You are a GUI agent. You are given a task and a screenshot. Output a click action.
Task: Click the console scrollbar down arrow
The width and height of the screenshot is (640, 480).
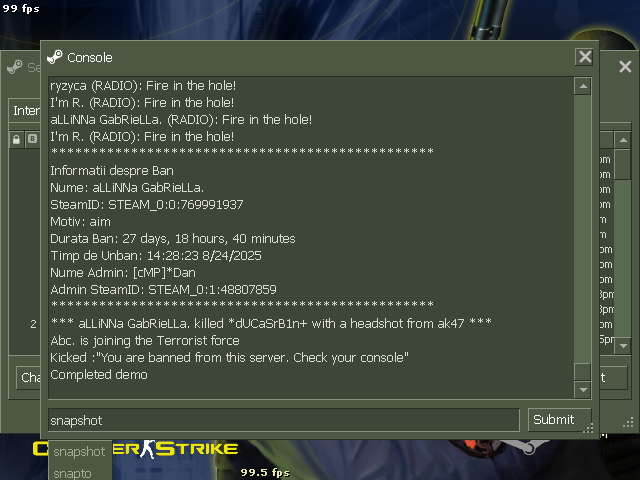tap(583, 390)
